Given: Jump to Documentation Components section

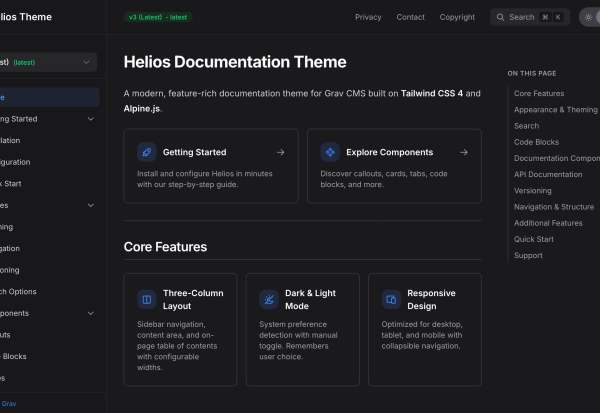Looking at the screenshot, I should pyautogui.click(x=557, y=158).
